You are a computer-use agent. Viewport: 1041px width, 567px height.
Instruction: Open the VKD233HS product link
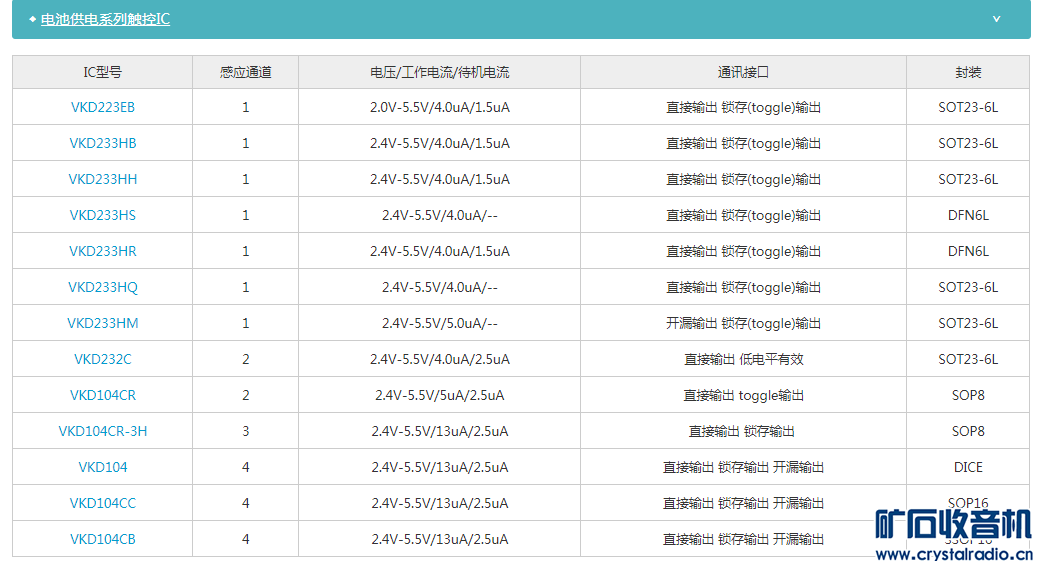tap(103, 214)
